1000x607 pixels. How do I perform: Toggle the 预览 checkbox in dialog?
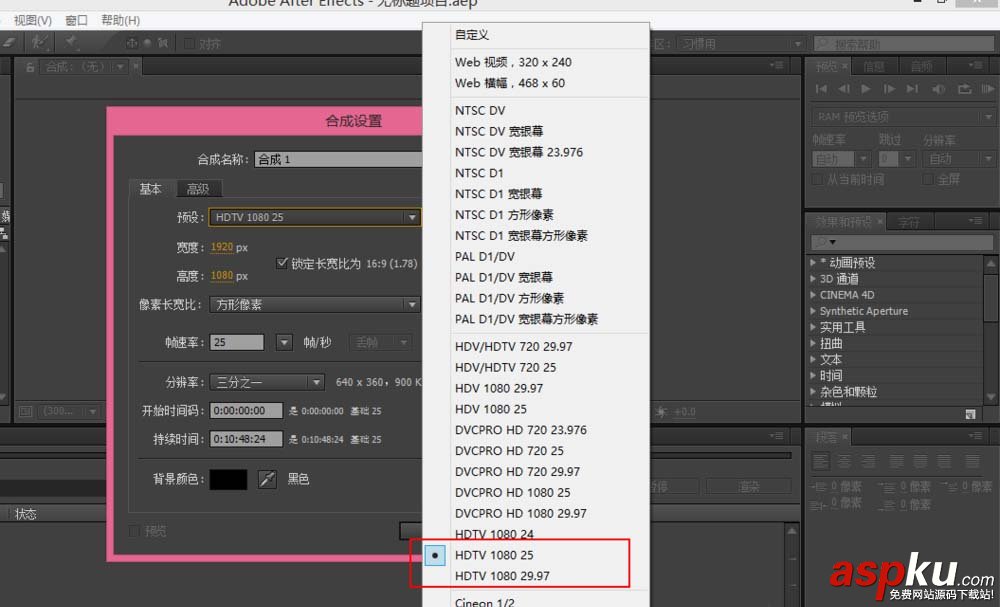click(x=134, y=530)
